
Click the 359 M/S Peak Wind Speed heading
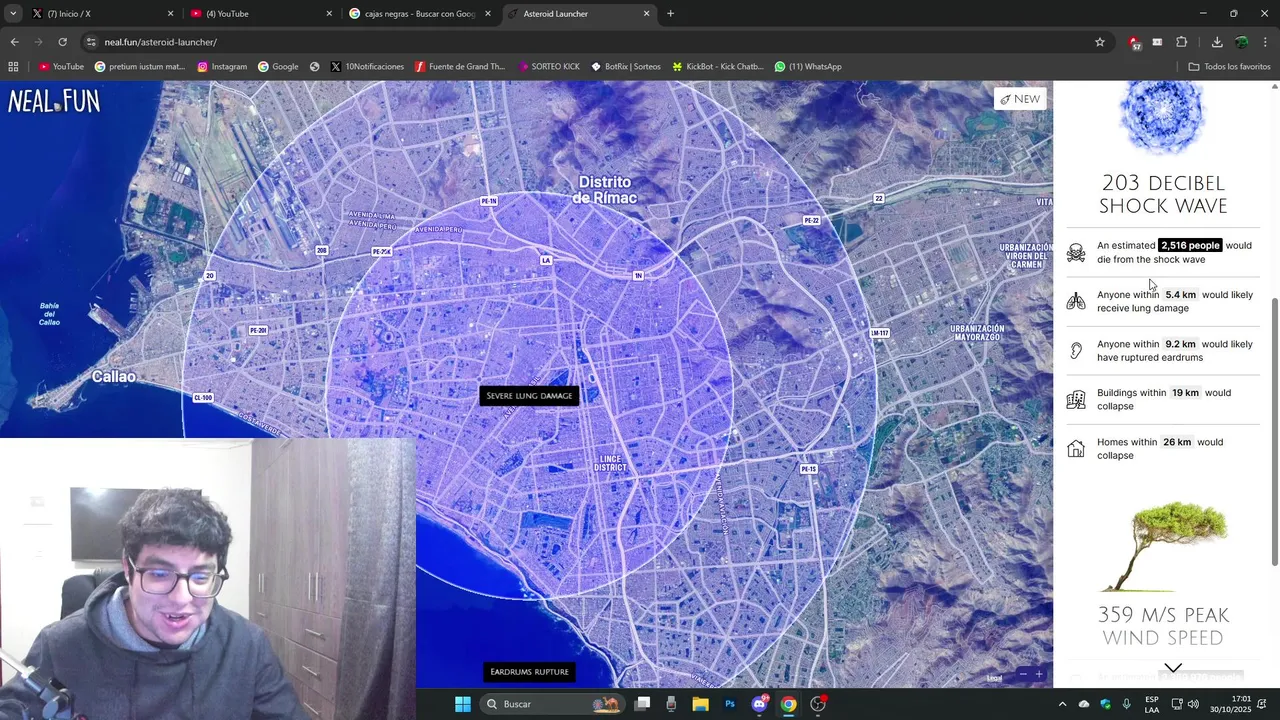coord(1163,626)
